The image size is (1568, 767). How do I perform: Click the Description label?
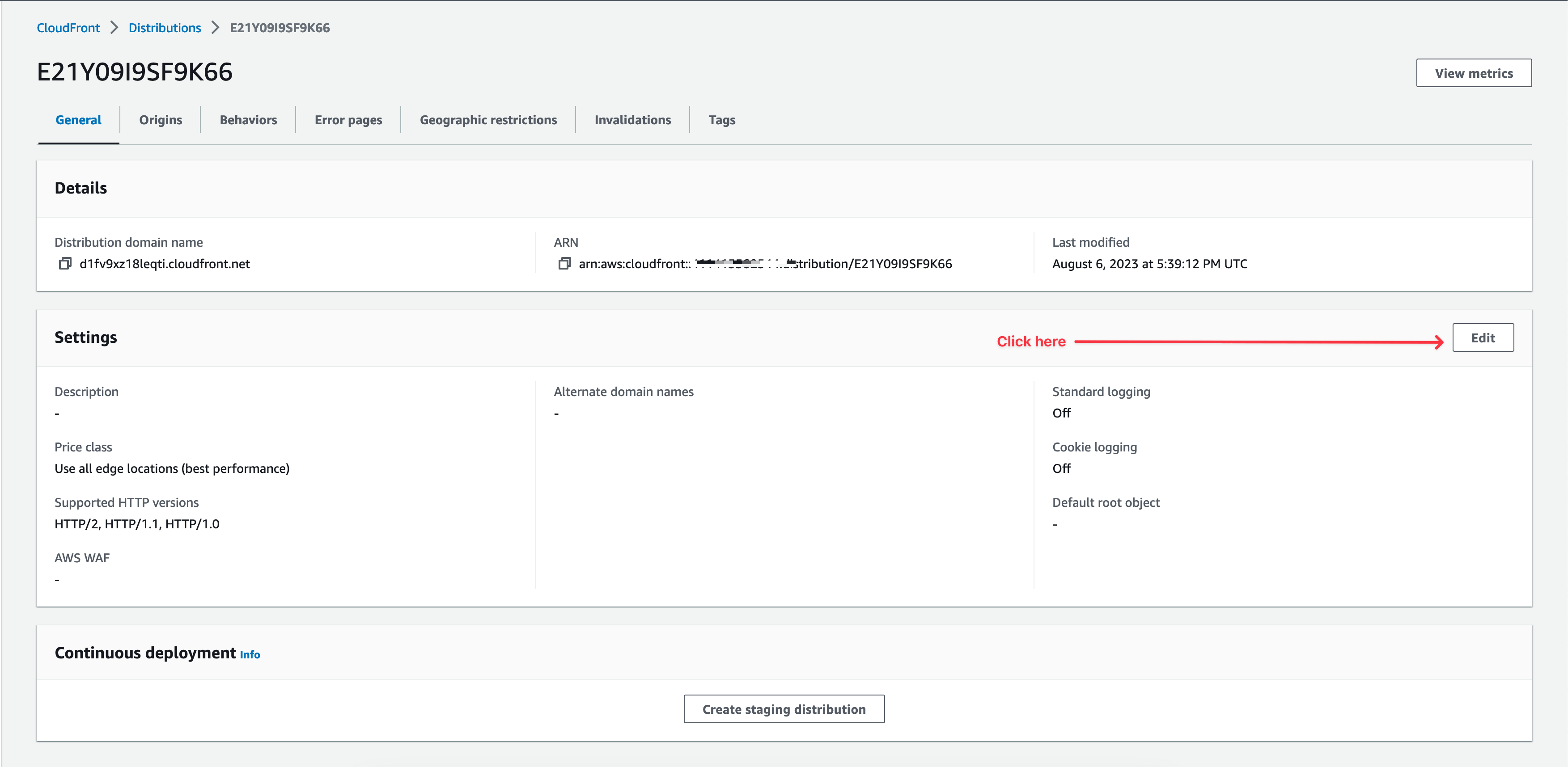(x=86, y=392)
